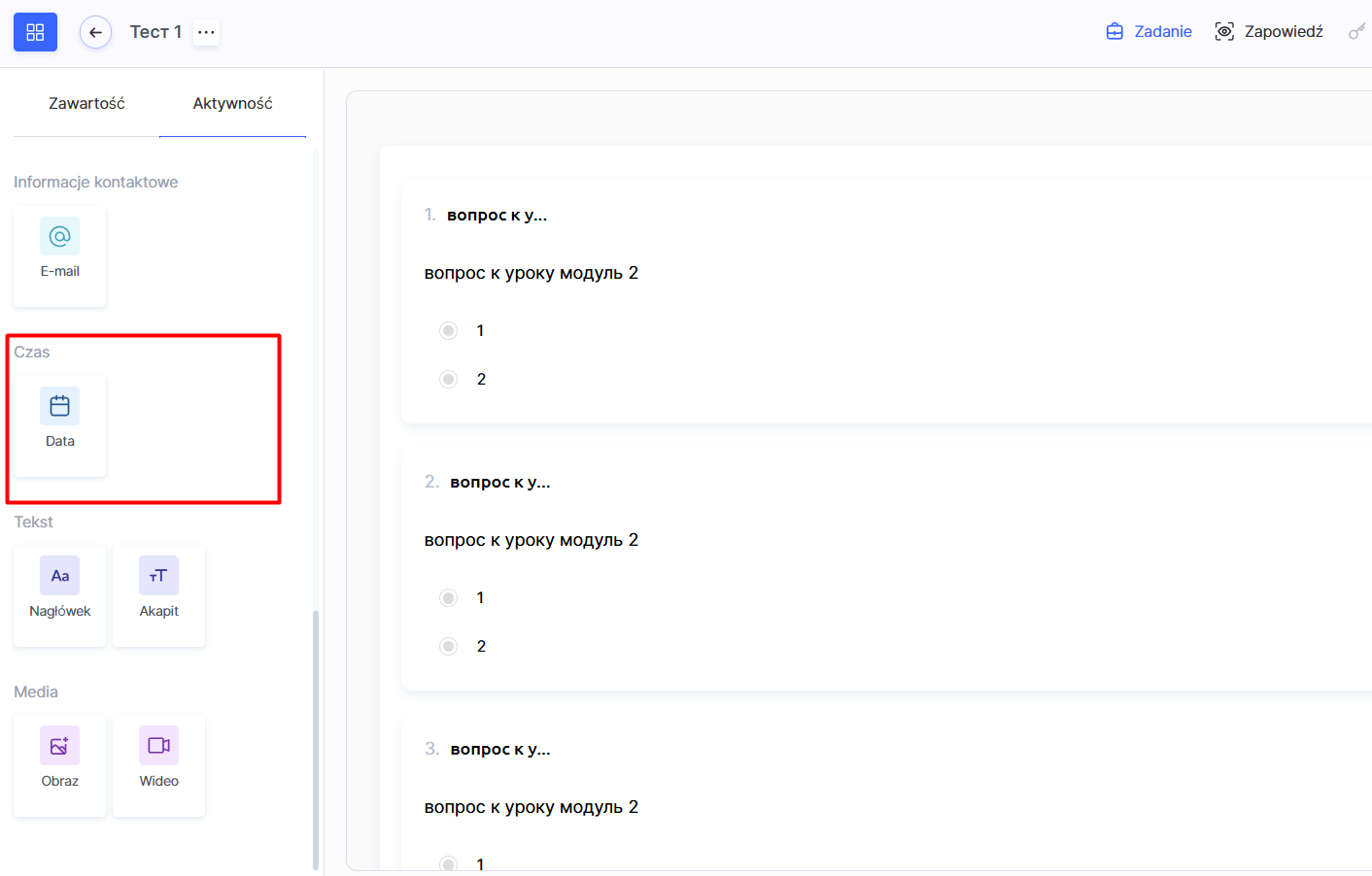
Task: Insert a Nagłówek heading block
Action: [59, 594]
